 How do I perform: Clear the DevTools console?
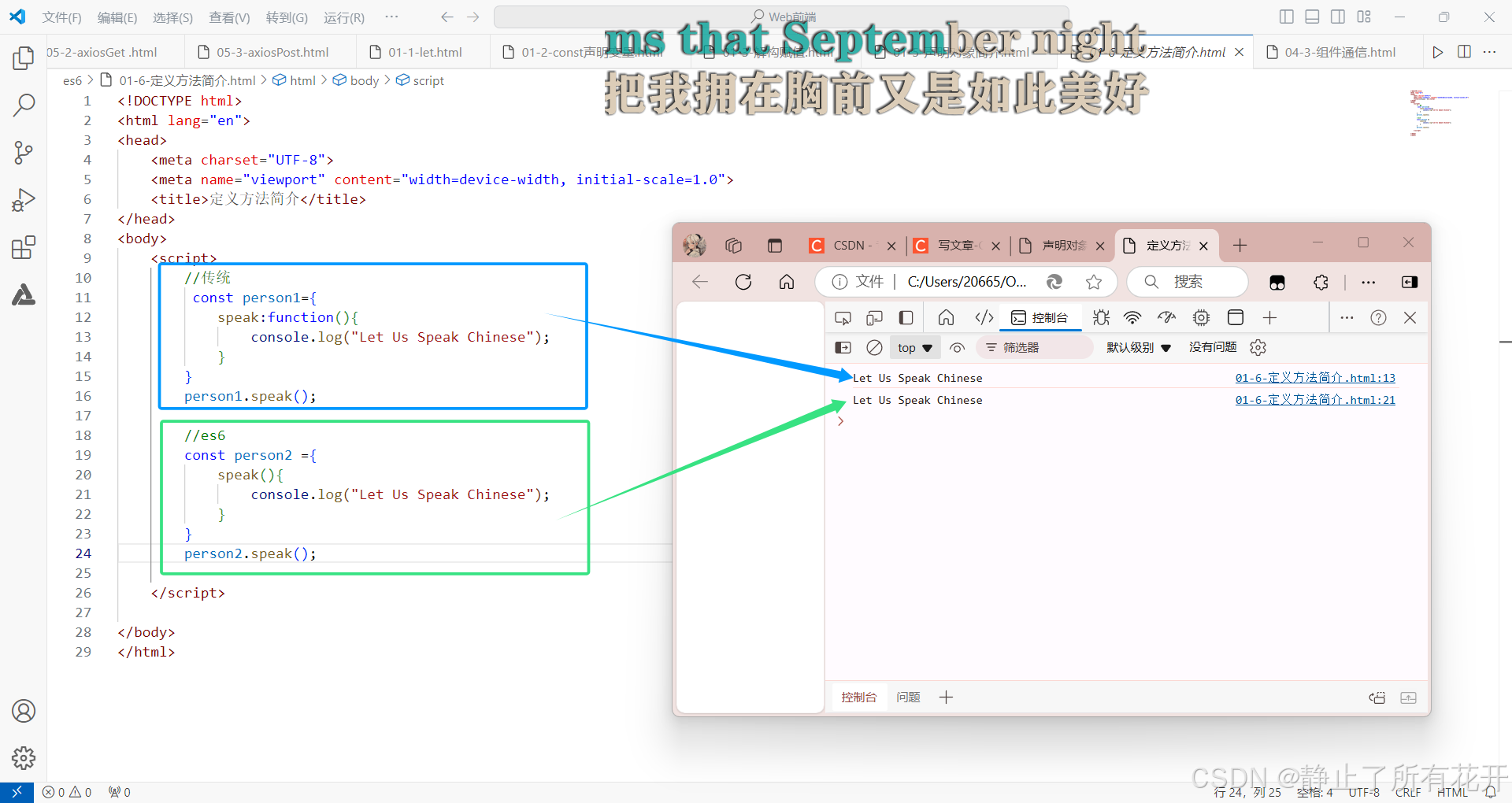(x=874, y=347)
